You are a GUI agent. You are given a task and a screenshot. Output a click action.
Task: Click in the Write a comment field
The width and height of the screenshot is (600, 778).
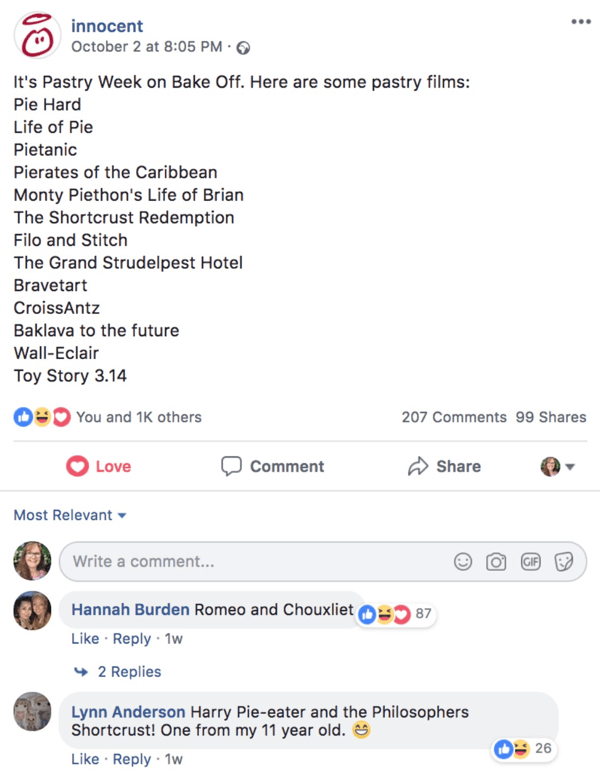coord(250,562)
